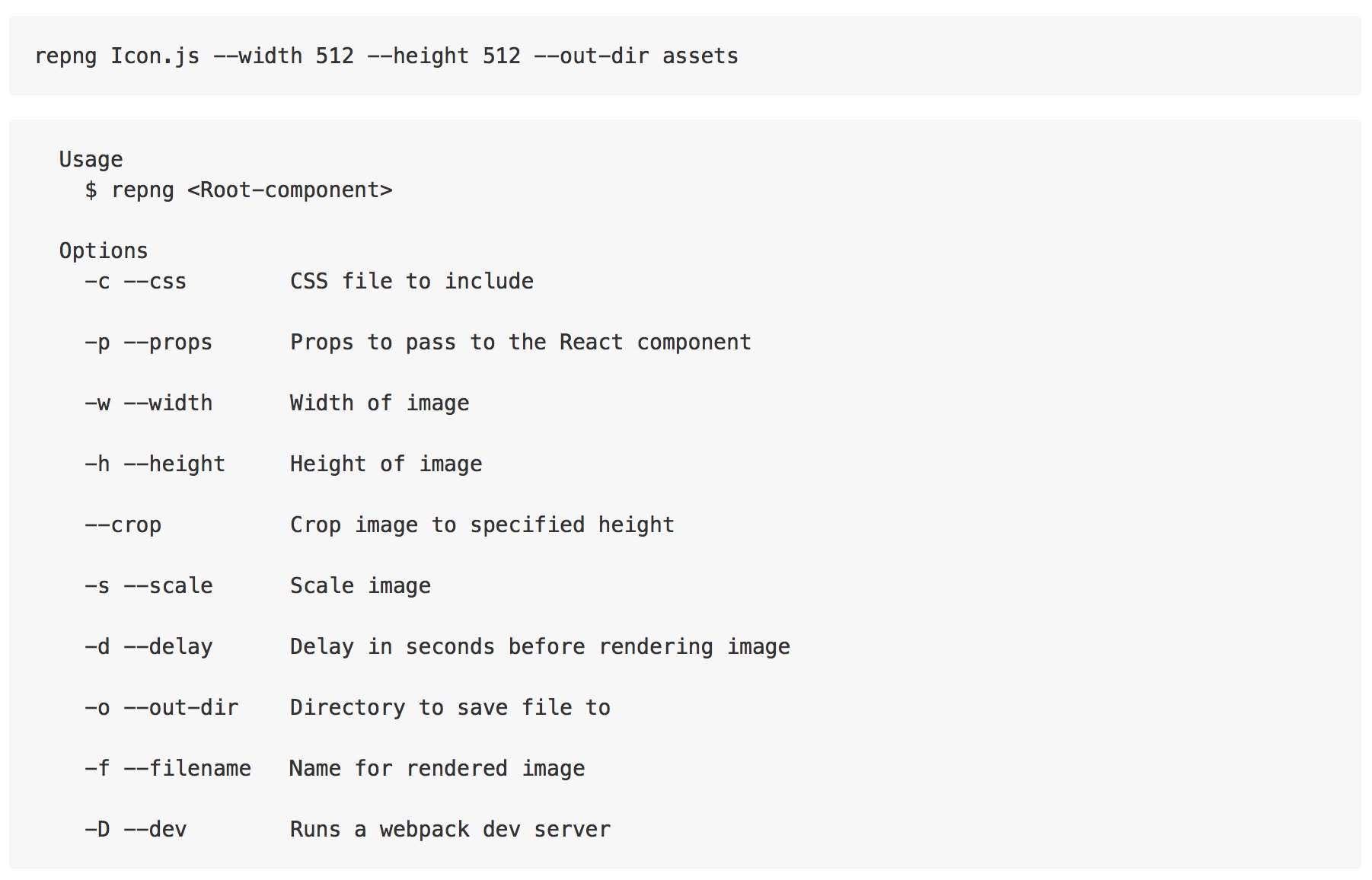The width and height of the screenshot is (1372, 880).
Task: Click the '--crop' option flag
Action: coord(123,524)
